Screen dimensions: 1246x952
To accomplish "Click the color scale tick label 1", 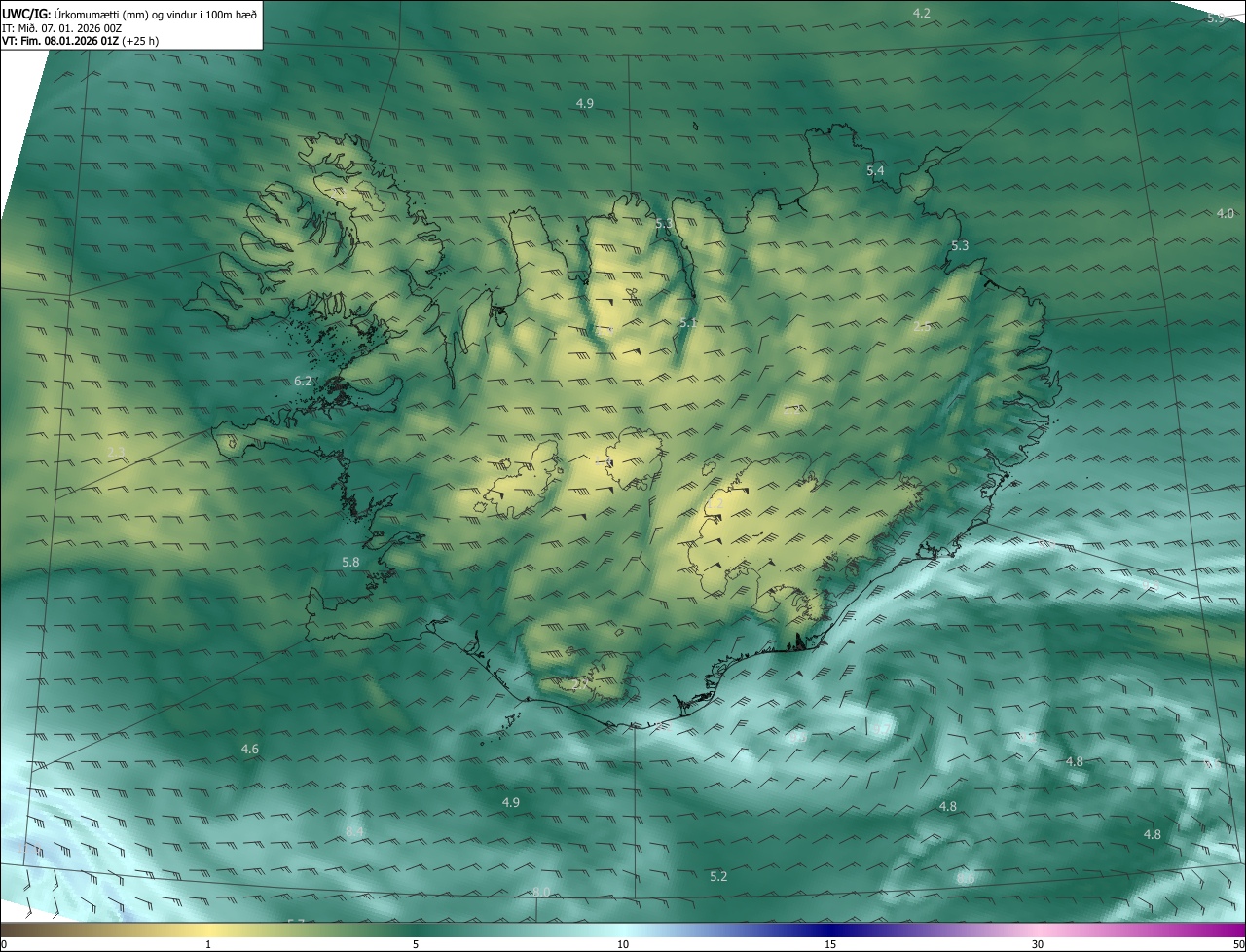I will click(208, 944).
